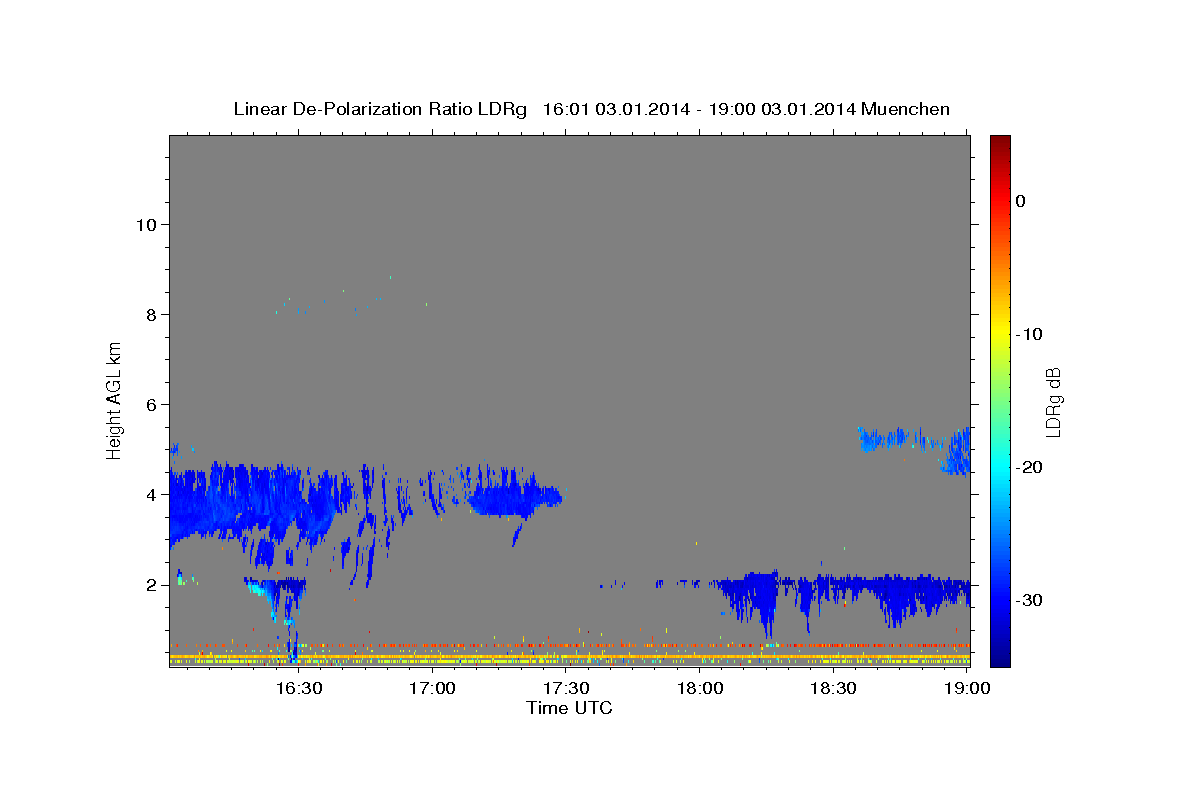Viewport: 1200px width, 800px height.
Task: Click the height tick label 2
Action: [x=150, y=585]
